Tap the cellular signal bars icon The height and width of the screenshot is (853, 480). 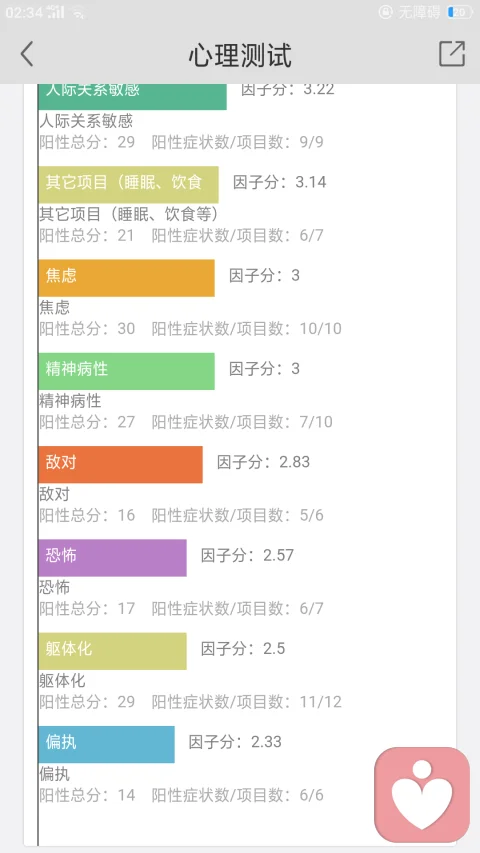point(56,11)
